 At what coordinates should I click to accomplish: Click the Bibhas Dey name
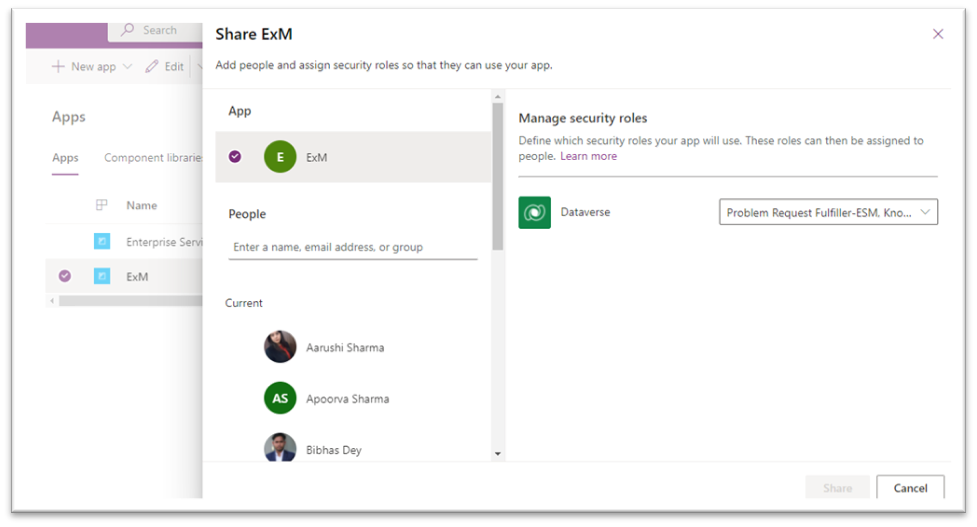pyautogui.click(x=333, y=450)
